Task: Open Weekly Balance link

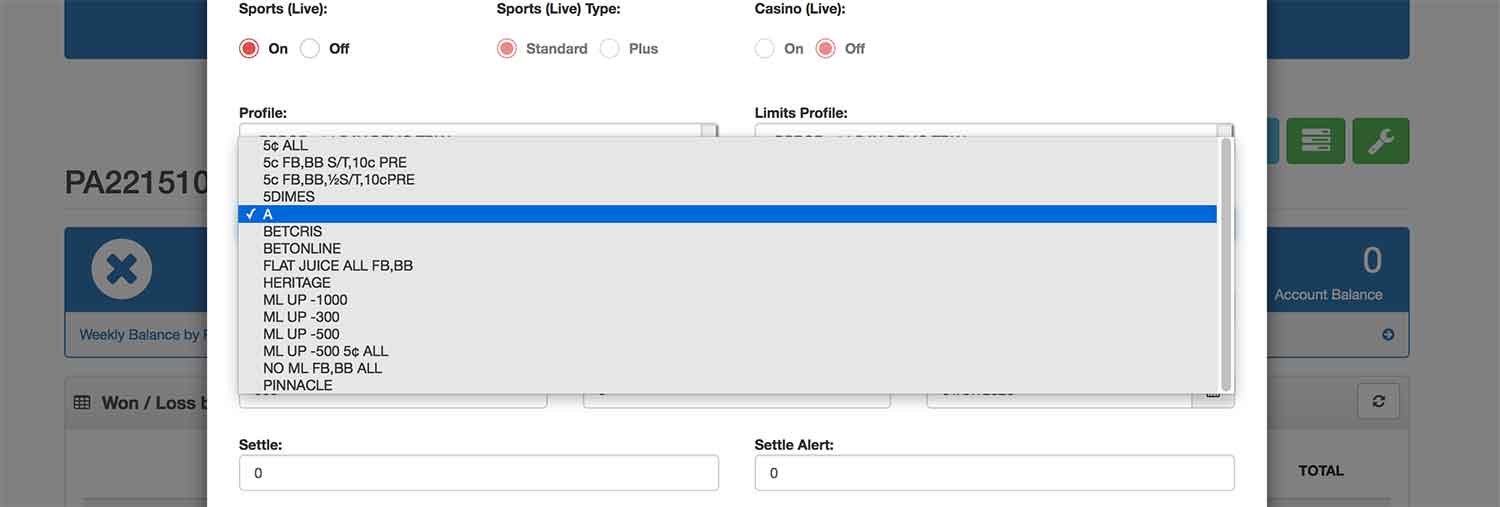Action: click(140, 335)
